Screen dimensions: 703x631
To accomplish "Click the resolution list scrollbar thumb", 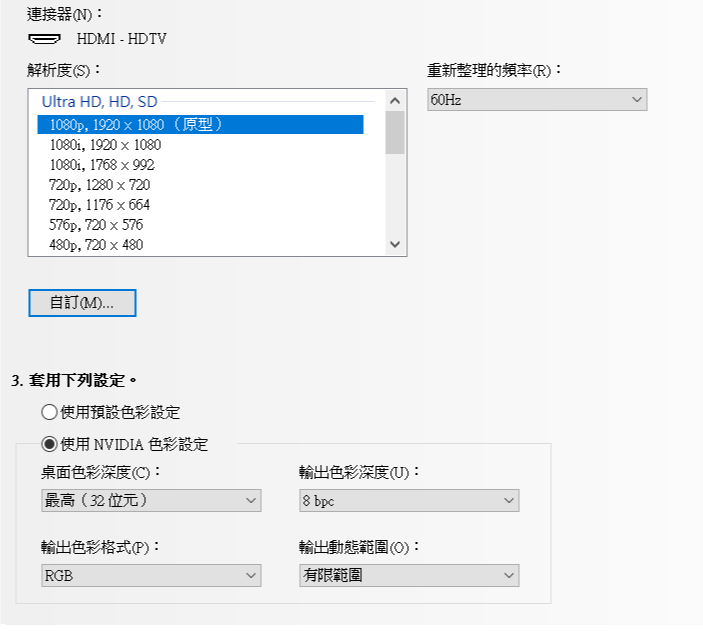I will point(395,132).
